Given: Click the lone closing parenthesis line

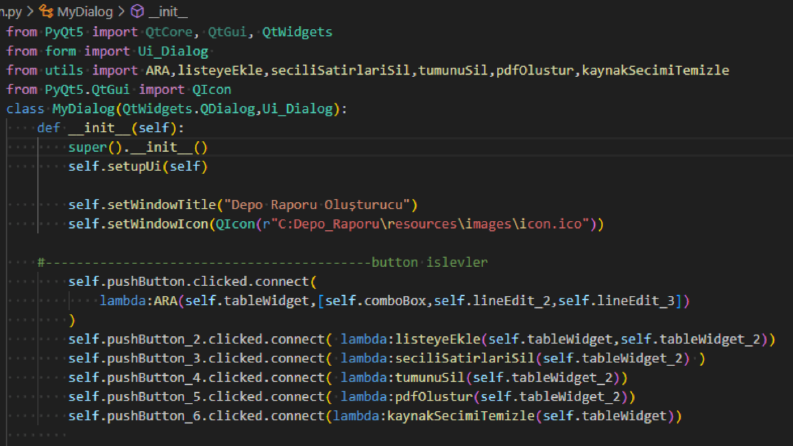Looking at the screenshot, I should click(72, 320).
